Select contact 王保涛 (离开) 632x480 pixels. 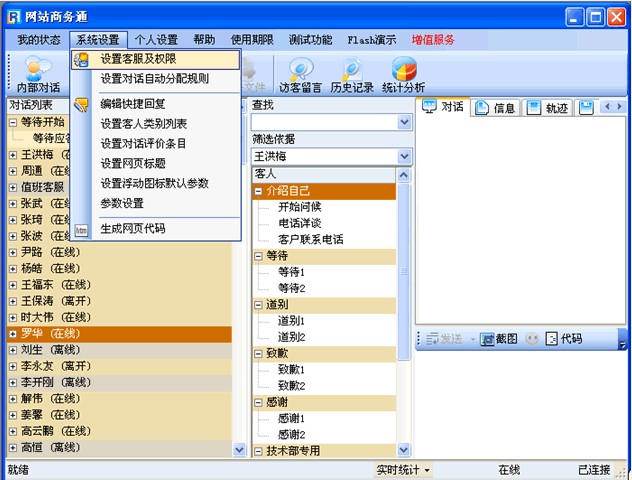[119, 301]
